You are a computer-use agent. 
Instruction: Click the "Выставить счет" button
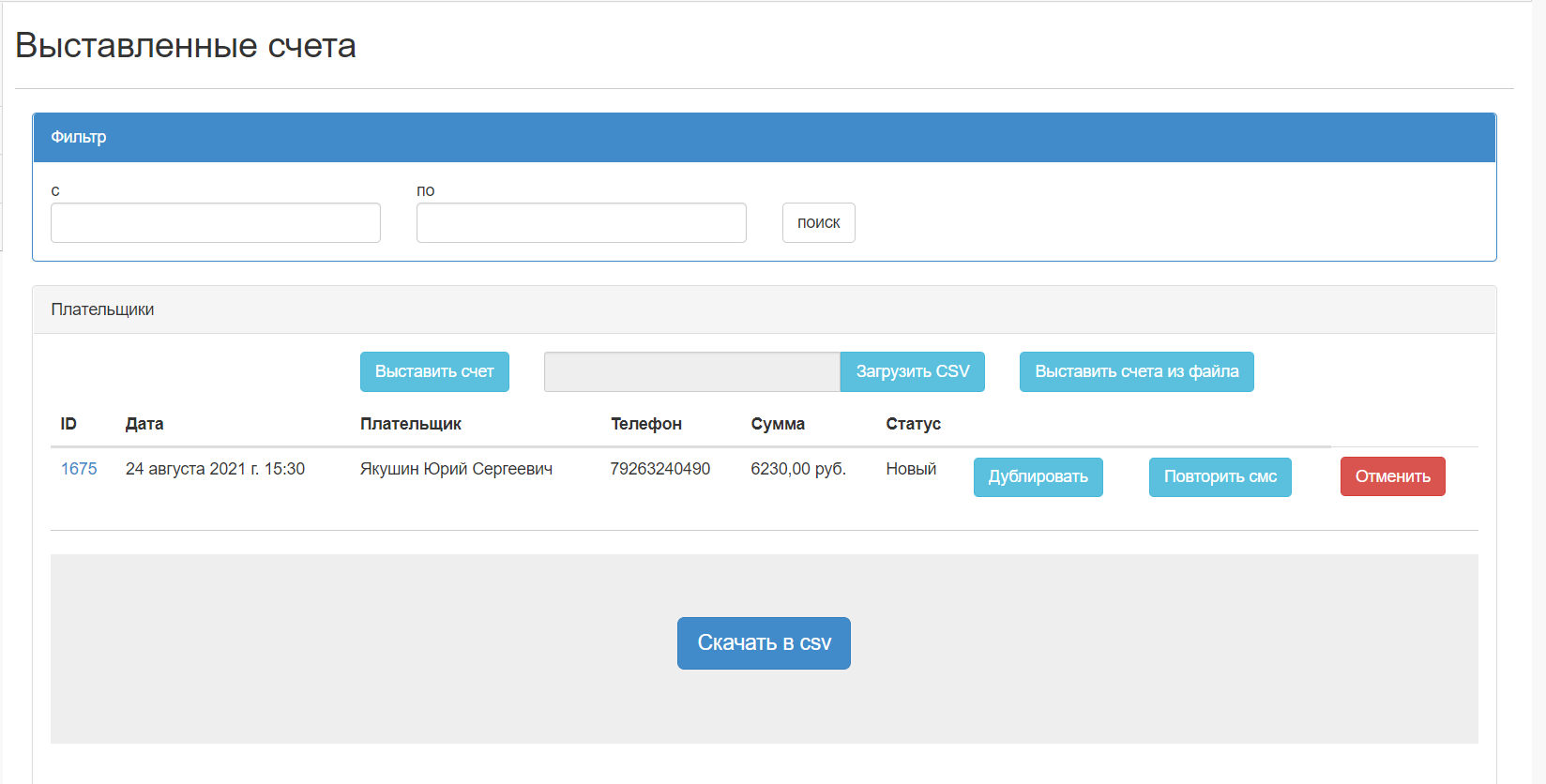tap(434, 372)
